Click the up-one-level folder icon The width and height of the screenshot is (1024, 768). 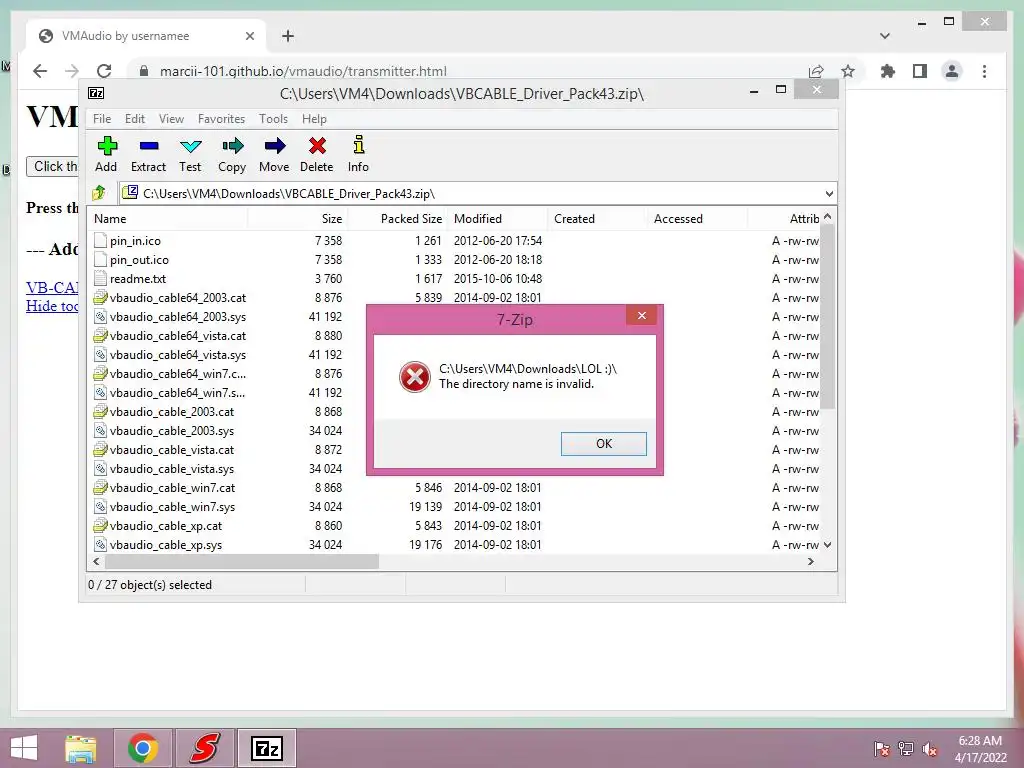click(x=99, y=193)
